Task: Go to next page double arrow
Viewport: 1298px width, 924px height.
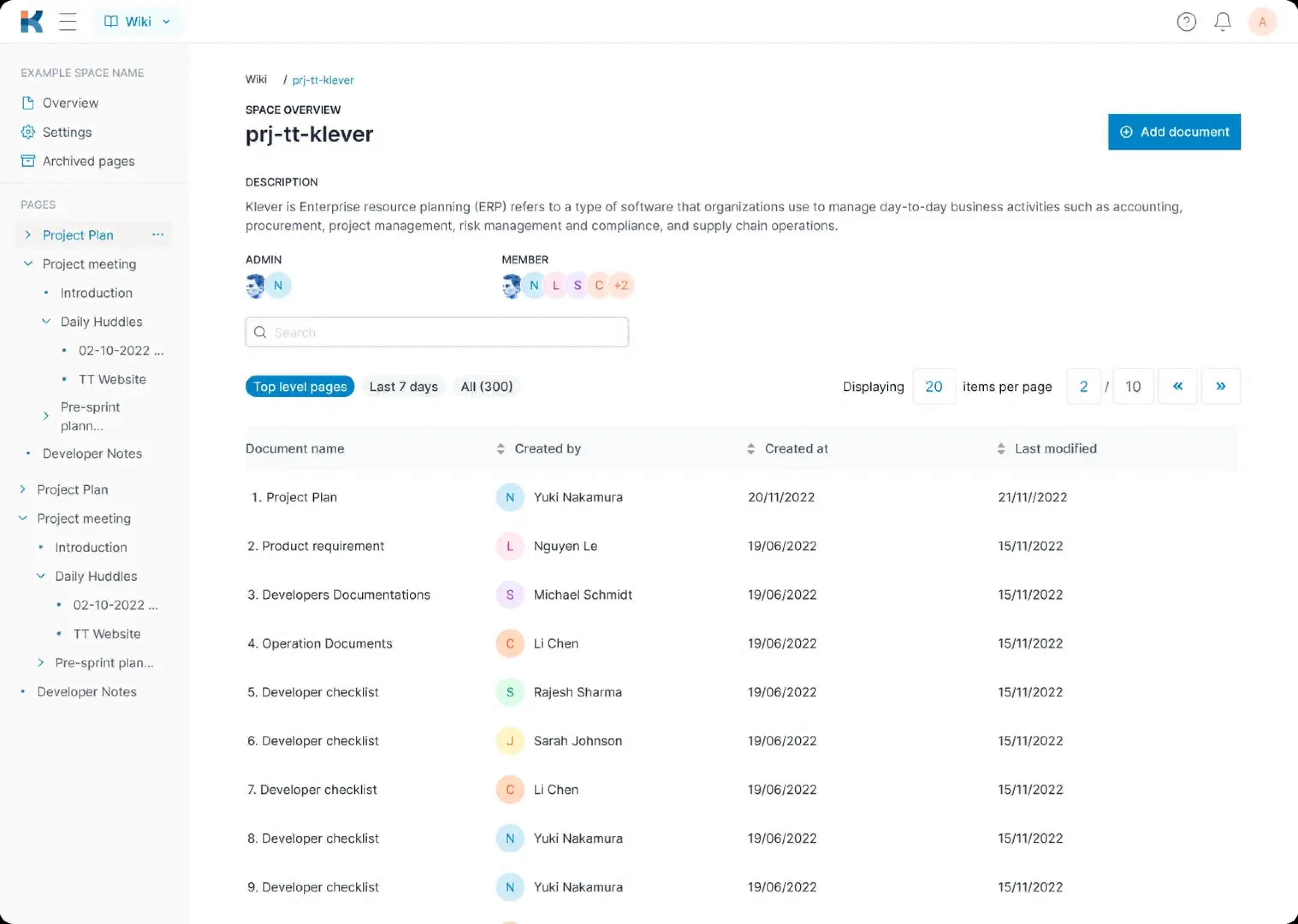Action: [x=1220, y=386]
